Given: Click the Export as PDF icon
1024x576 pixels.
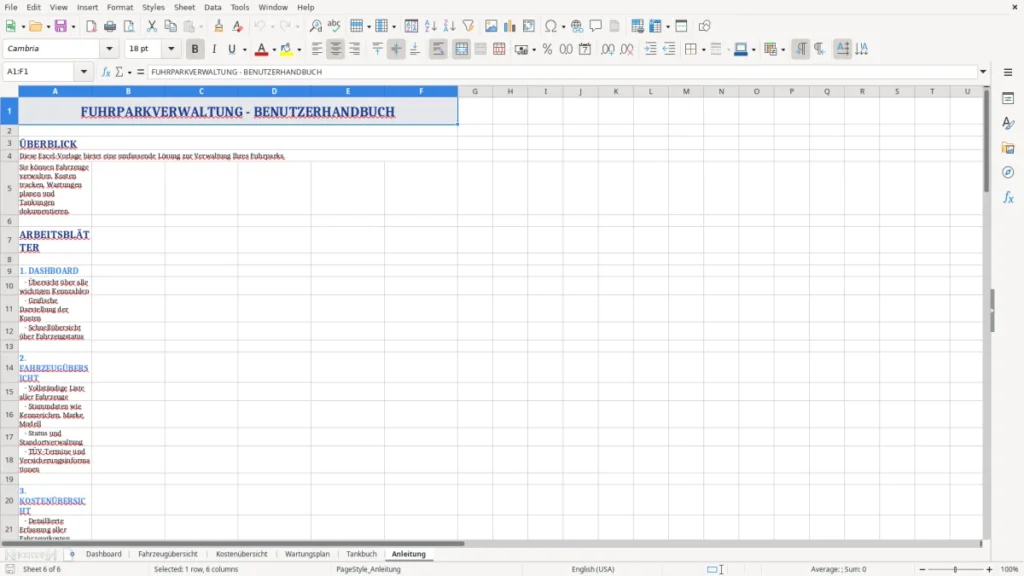Looking at the screenshot, I should pos(91,26).
